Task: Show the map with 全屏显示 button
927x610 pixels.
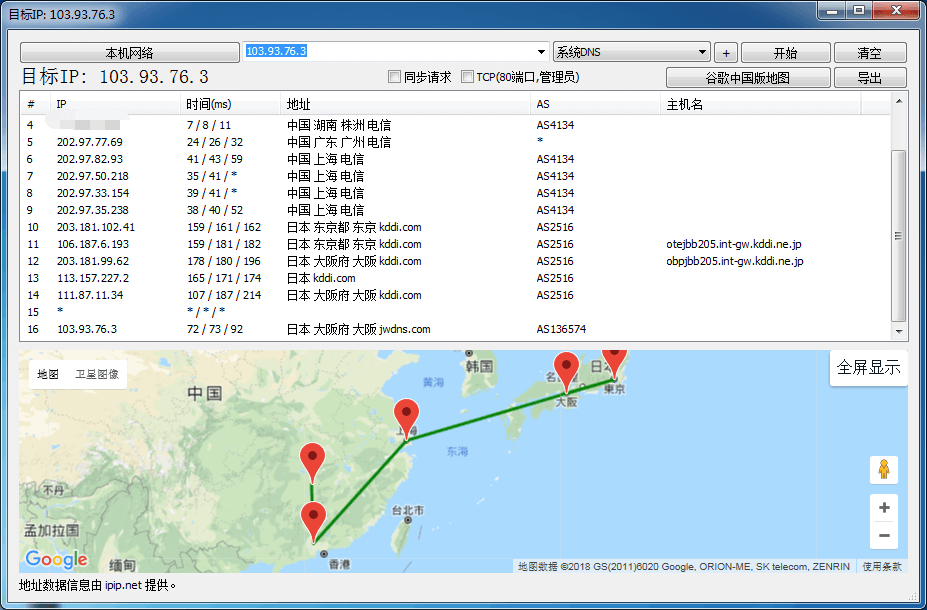Action: (x=868, y=367)
